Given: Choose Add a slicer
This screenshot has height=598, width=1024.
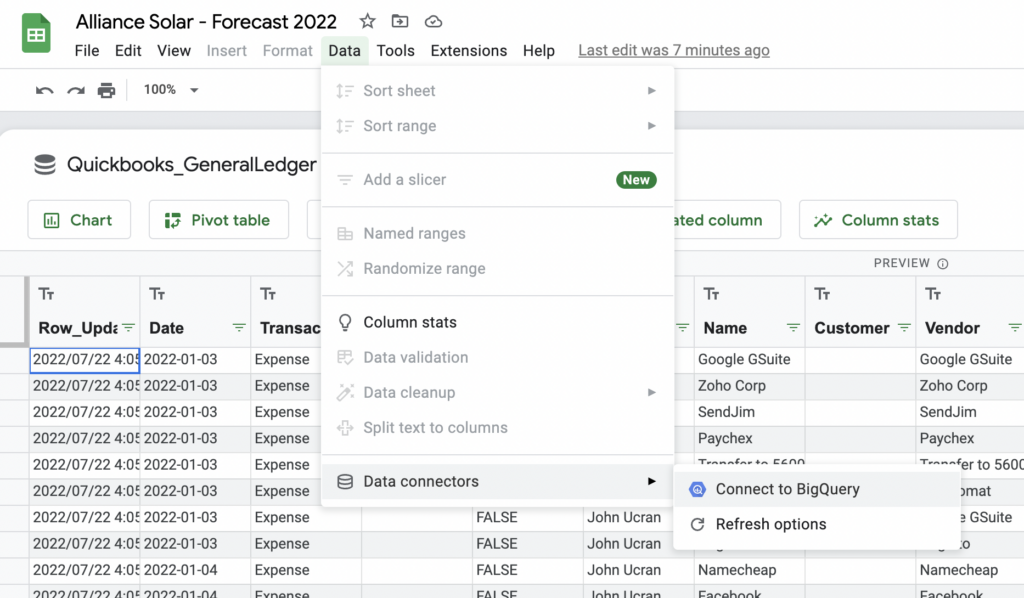Looking at the screenshot, I should point(498,180).
